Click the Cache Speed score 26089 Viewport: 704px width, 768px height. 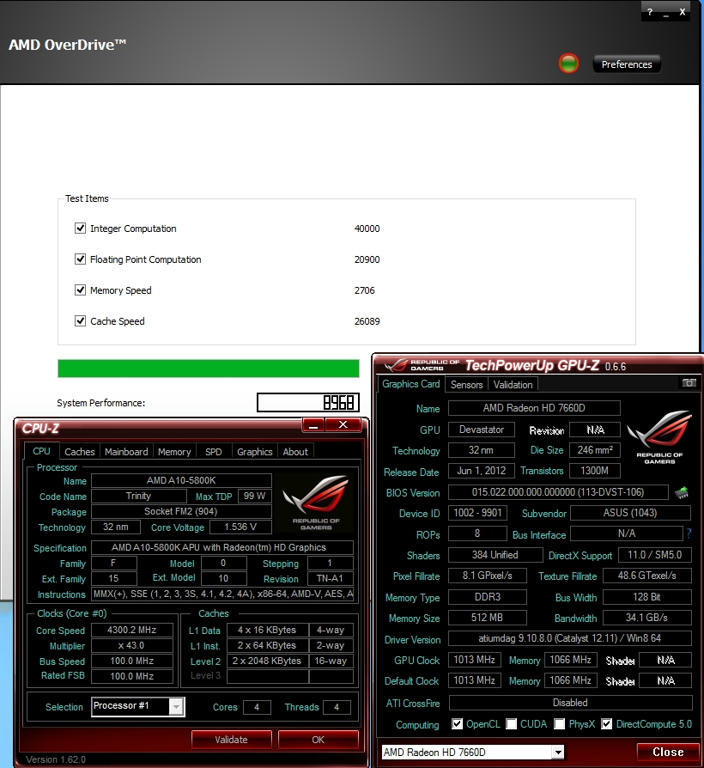click(367, 321)
